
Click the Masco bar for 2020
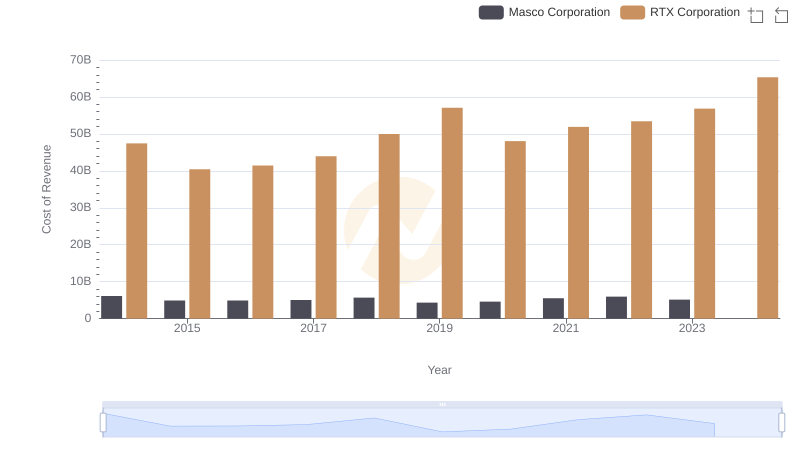[x=490, y=310]
